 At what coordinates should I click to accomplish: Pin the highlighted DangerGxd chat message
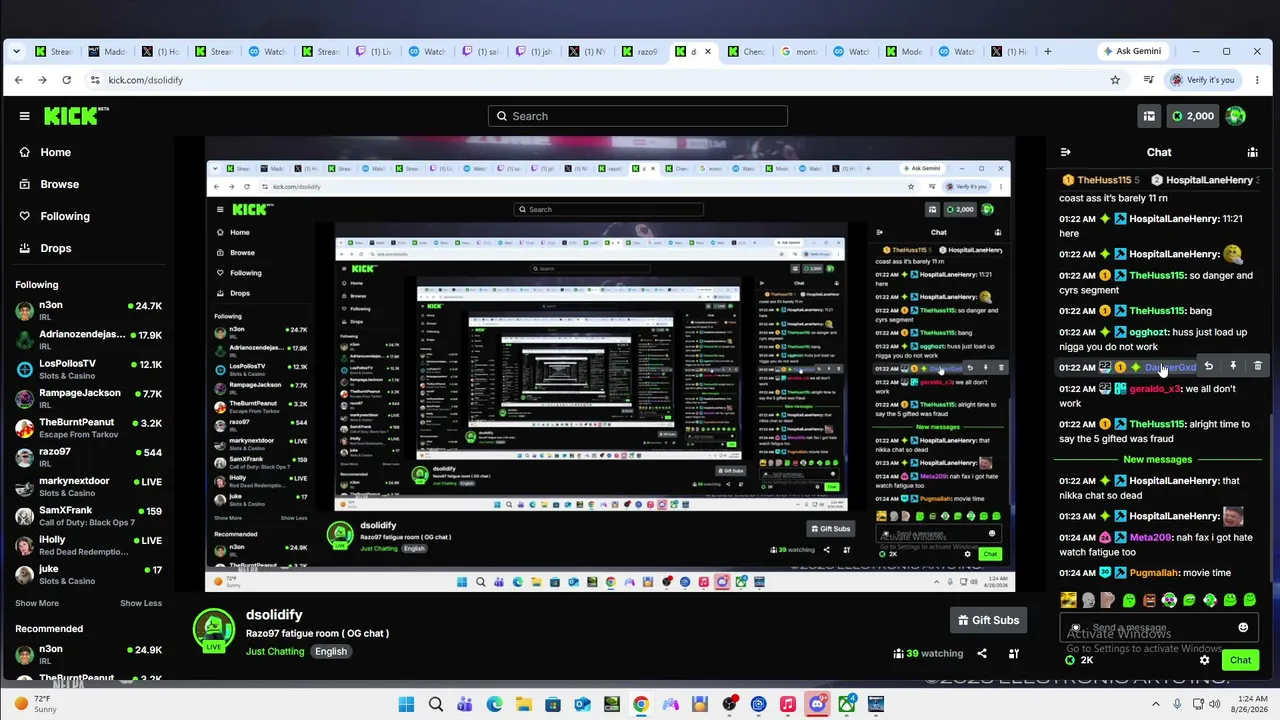(1233, 367)
